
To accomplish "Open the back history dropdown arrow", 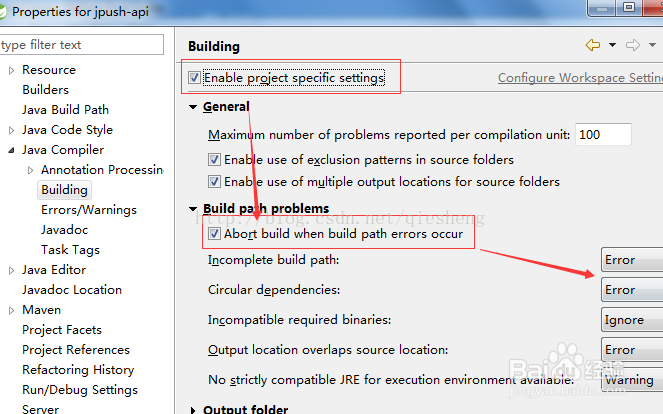I will [612, 45].
